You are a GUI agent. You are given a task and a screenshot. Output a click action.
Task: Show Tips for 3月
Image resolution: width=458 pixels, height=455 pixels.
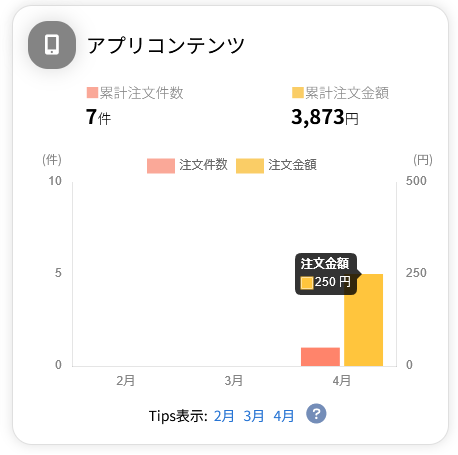coord(254,416)
